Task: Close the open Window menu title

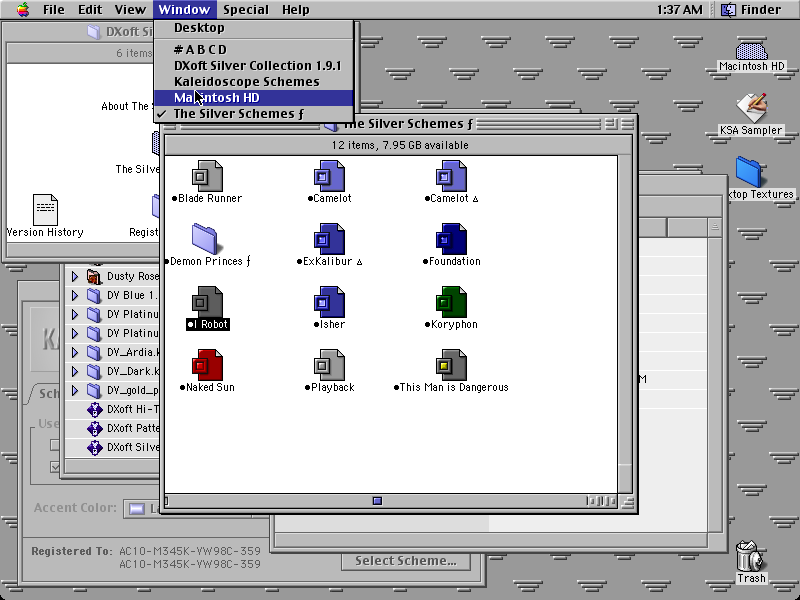Action: click(x=184, y=10)
